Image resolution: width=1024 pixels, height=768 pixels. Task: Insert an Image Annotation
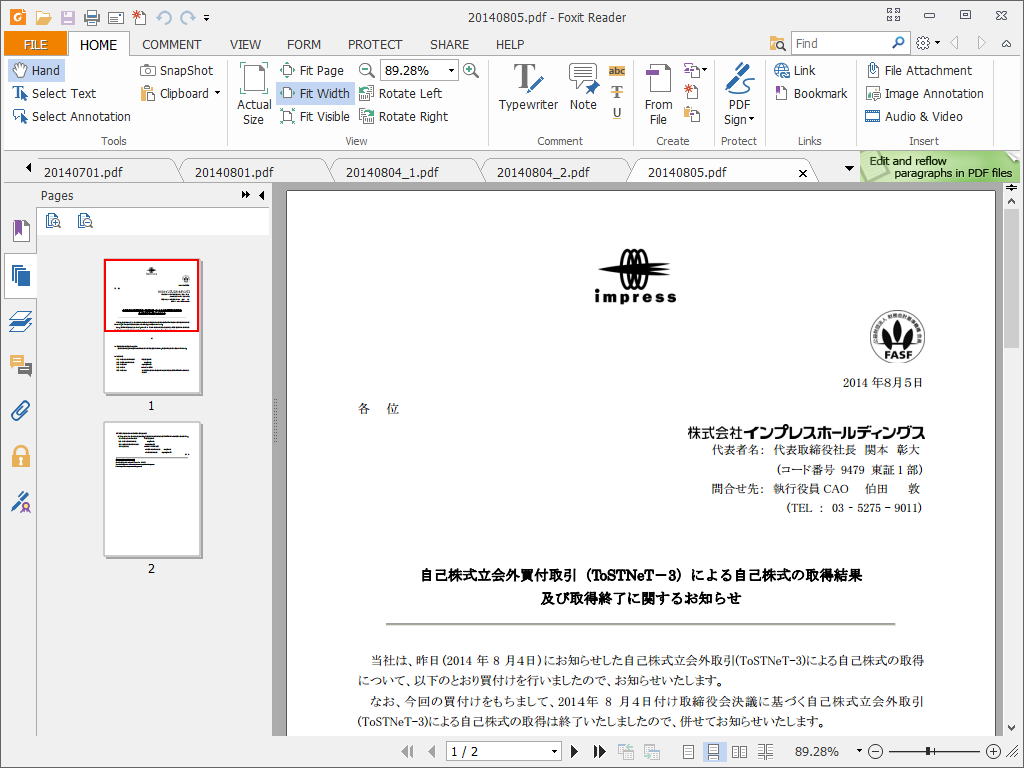point(924,93)
